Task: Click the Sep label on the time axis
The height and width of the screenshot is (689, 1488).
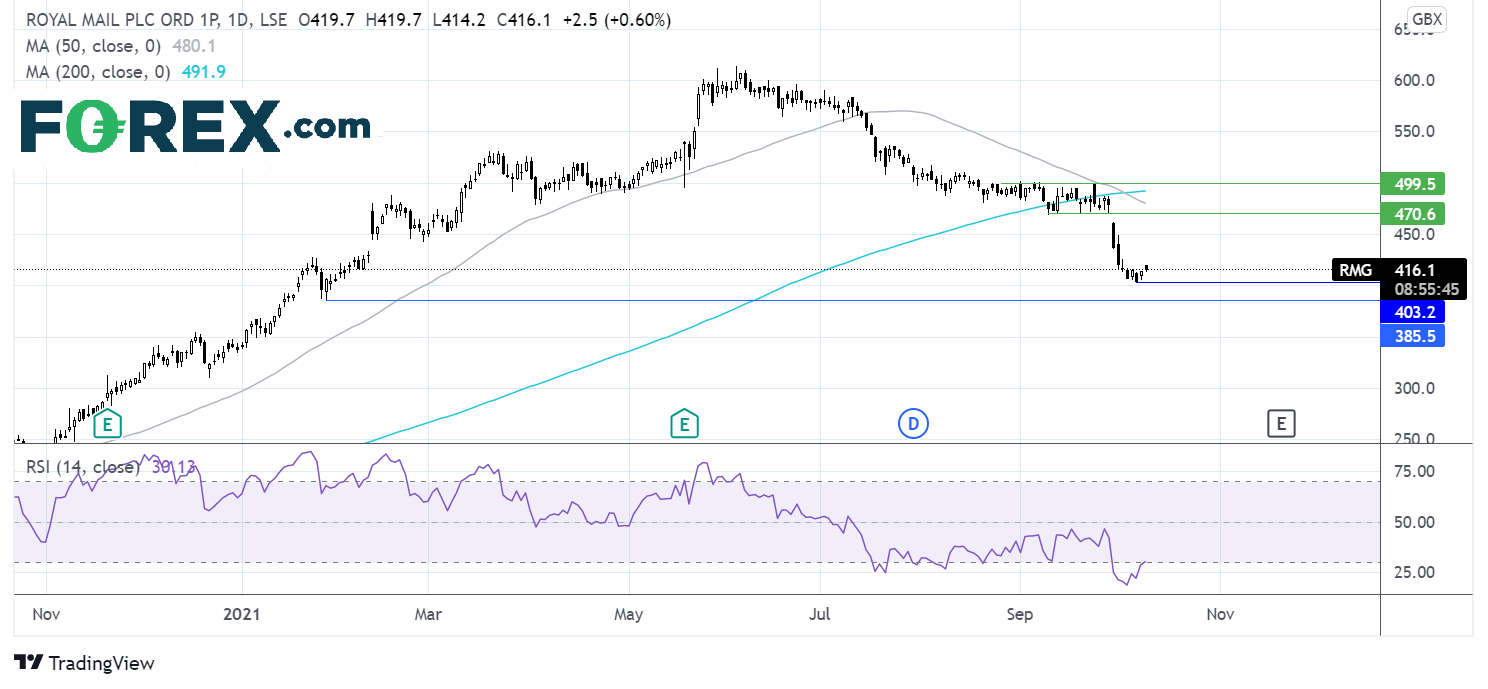Action: [x=1020, y=614]
